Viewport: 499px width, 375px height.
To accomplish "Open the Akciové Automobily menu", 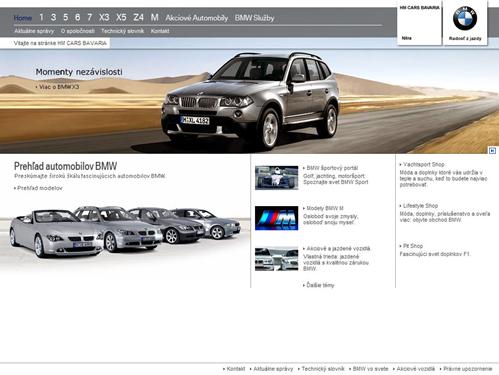I will click(x=197, y=18).
